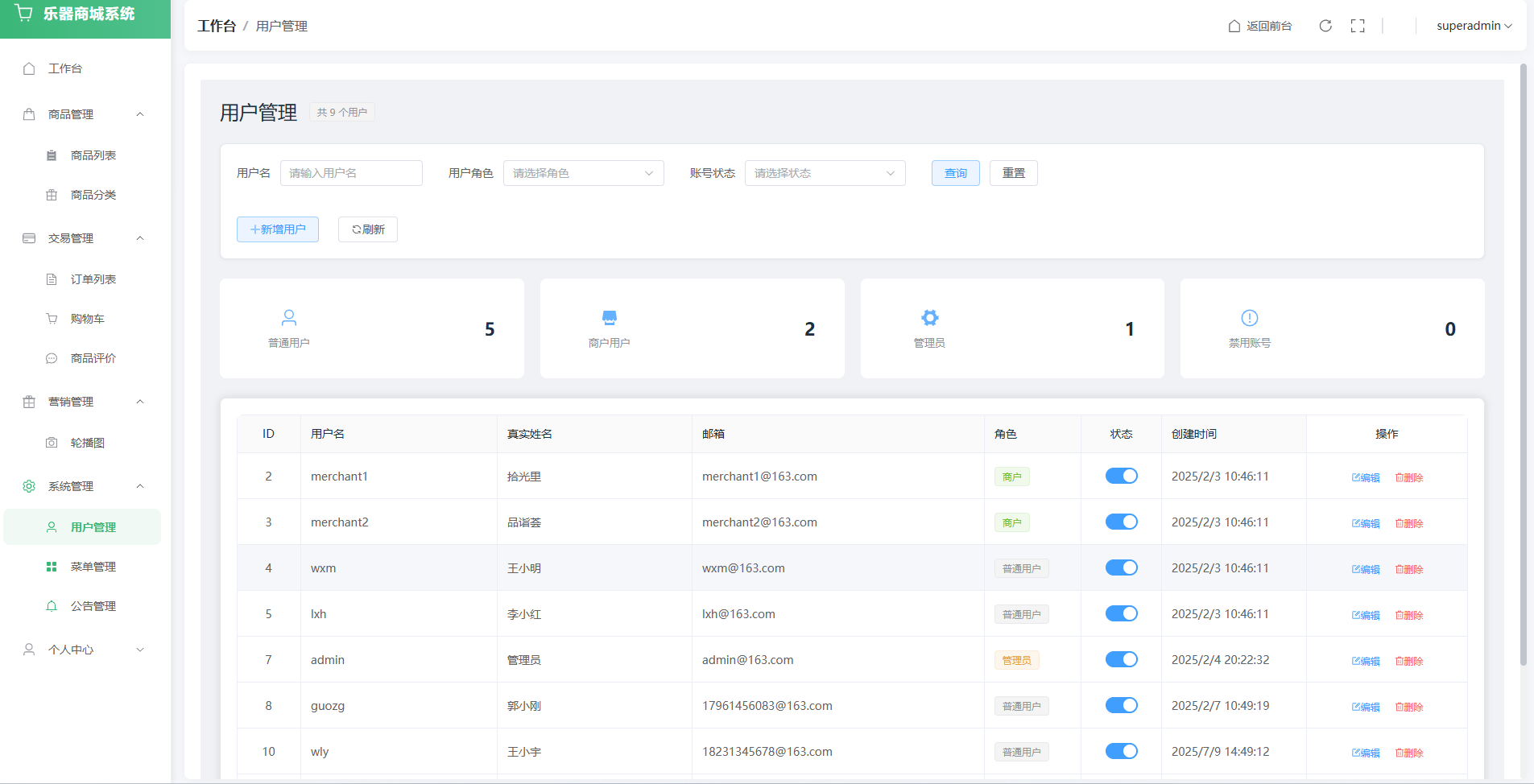Click the home icon beside 返回前台
The height and width of the screenshot is (784, 1534).
point(1234,26)
